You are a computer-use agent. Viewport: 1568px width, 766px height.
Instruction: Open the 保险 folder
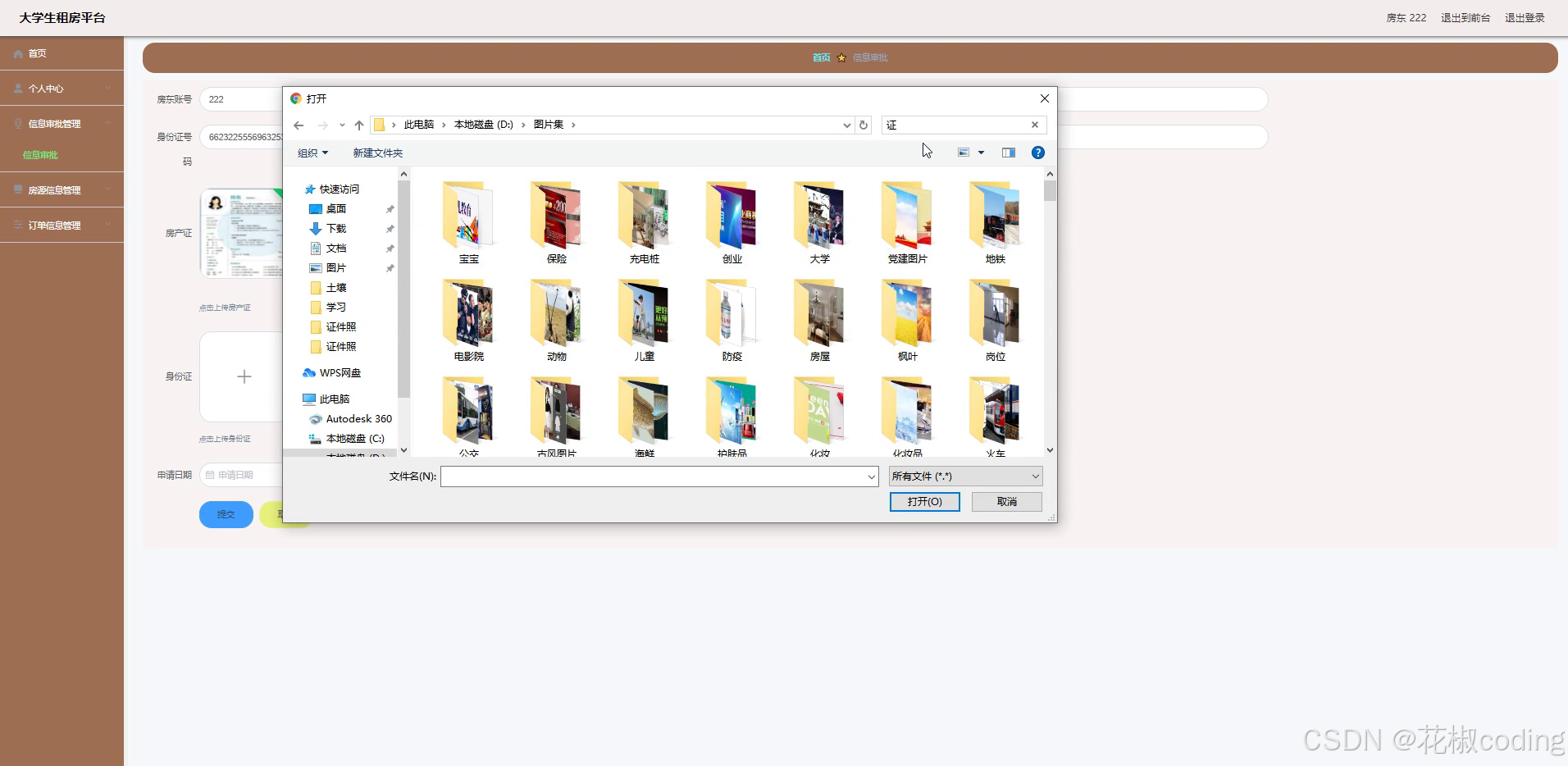coord(557,222)
